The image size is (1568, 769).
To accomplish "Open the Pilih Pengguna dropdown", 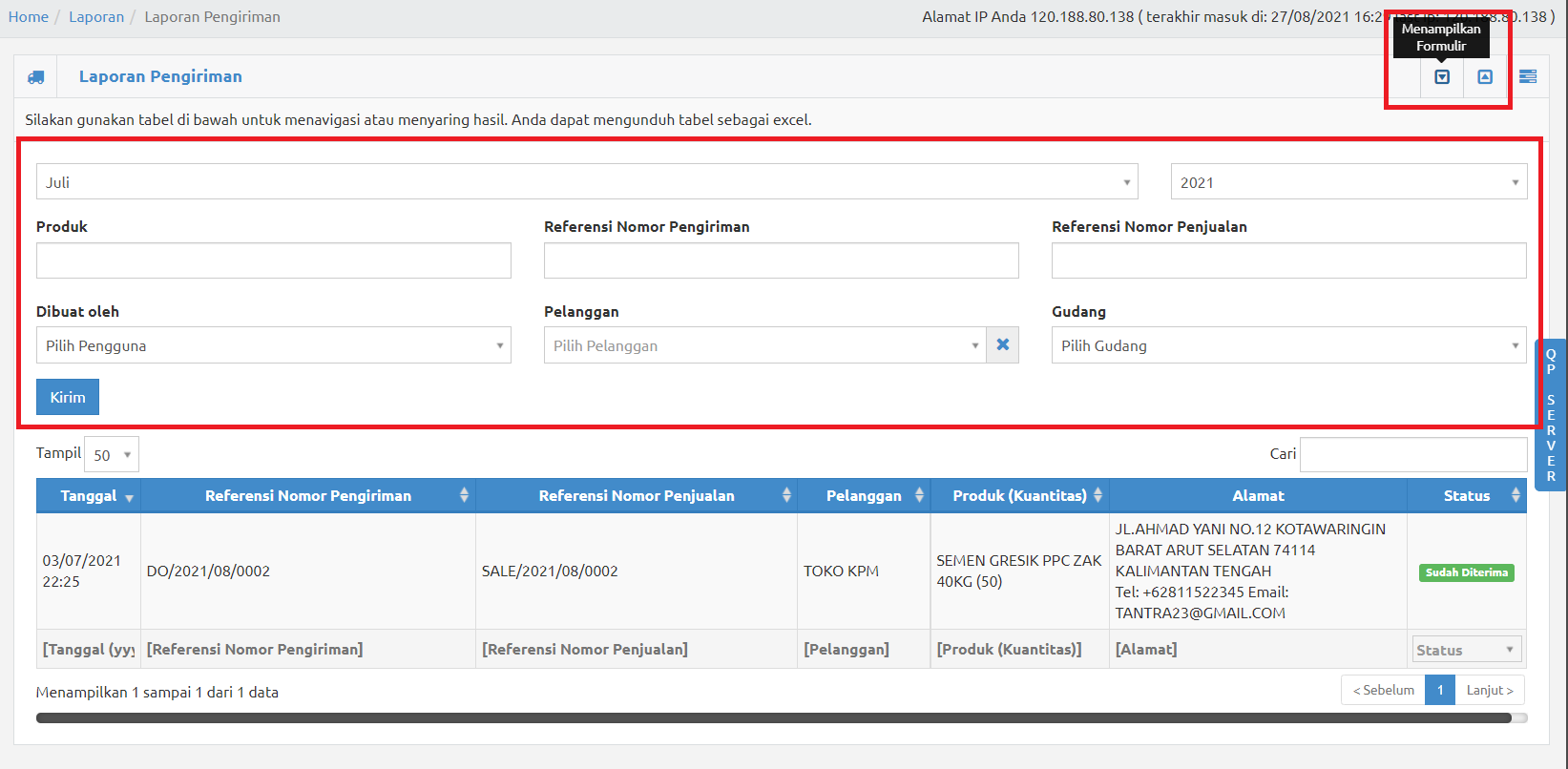I will 273,345.
